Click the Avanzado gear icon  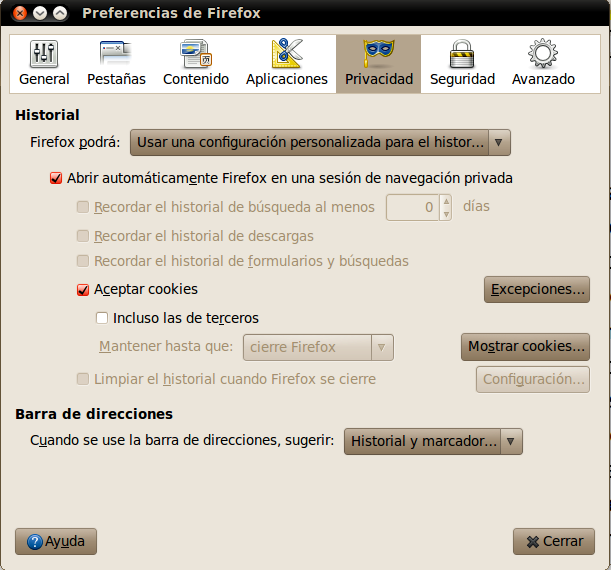[x=543, y=53]
